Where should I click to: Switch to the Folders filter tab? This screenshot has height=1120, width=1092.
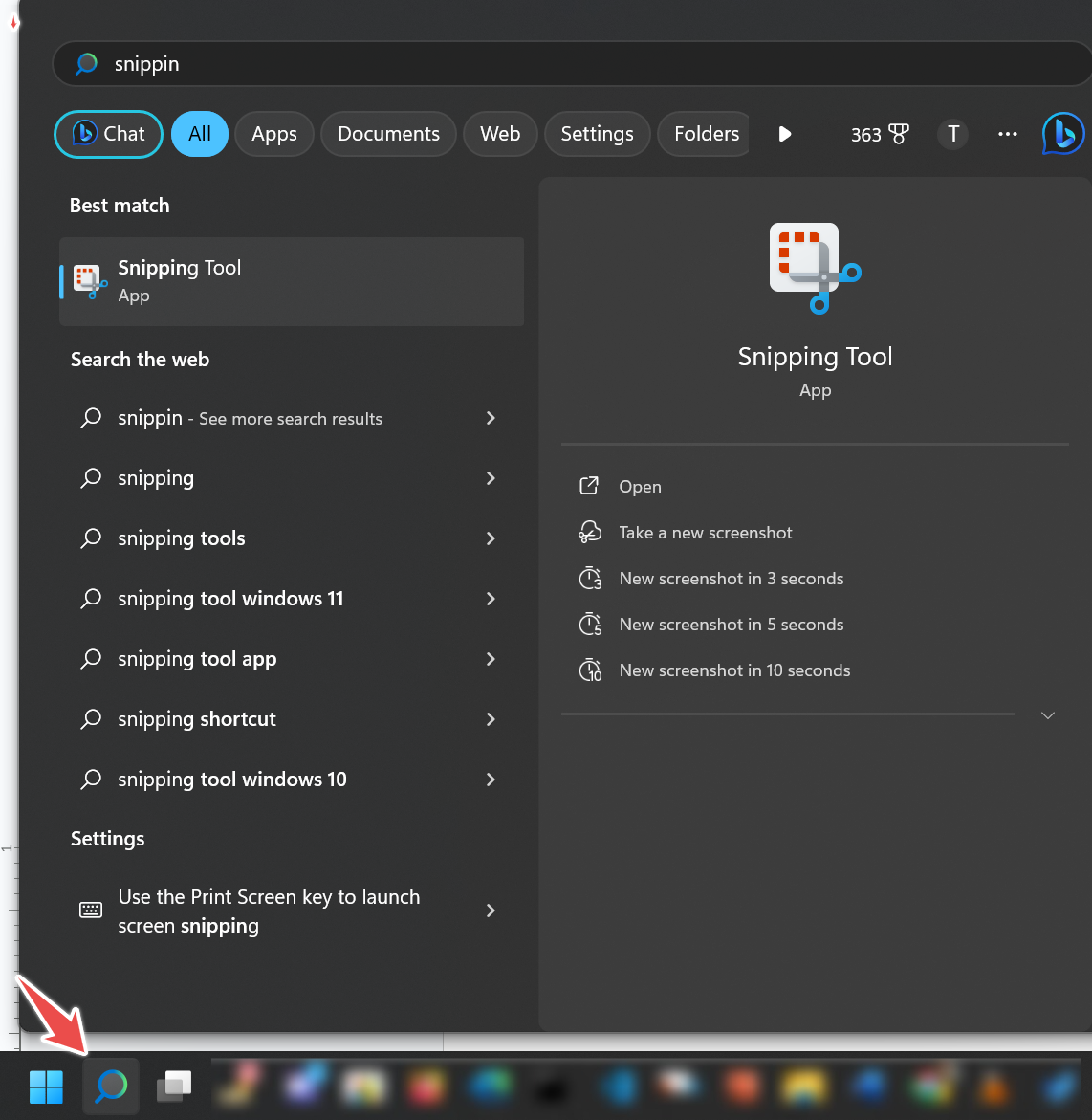[x=704, y=134]
